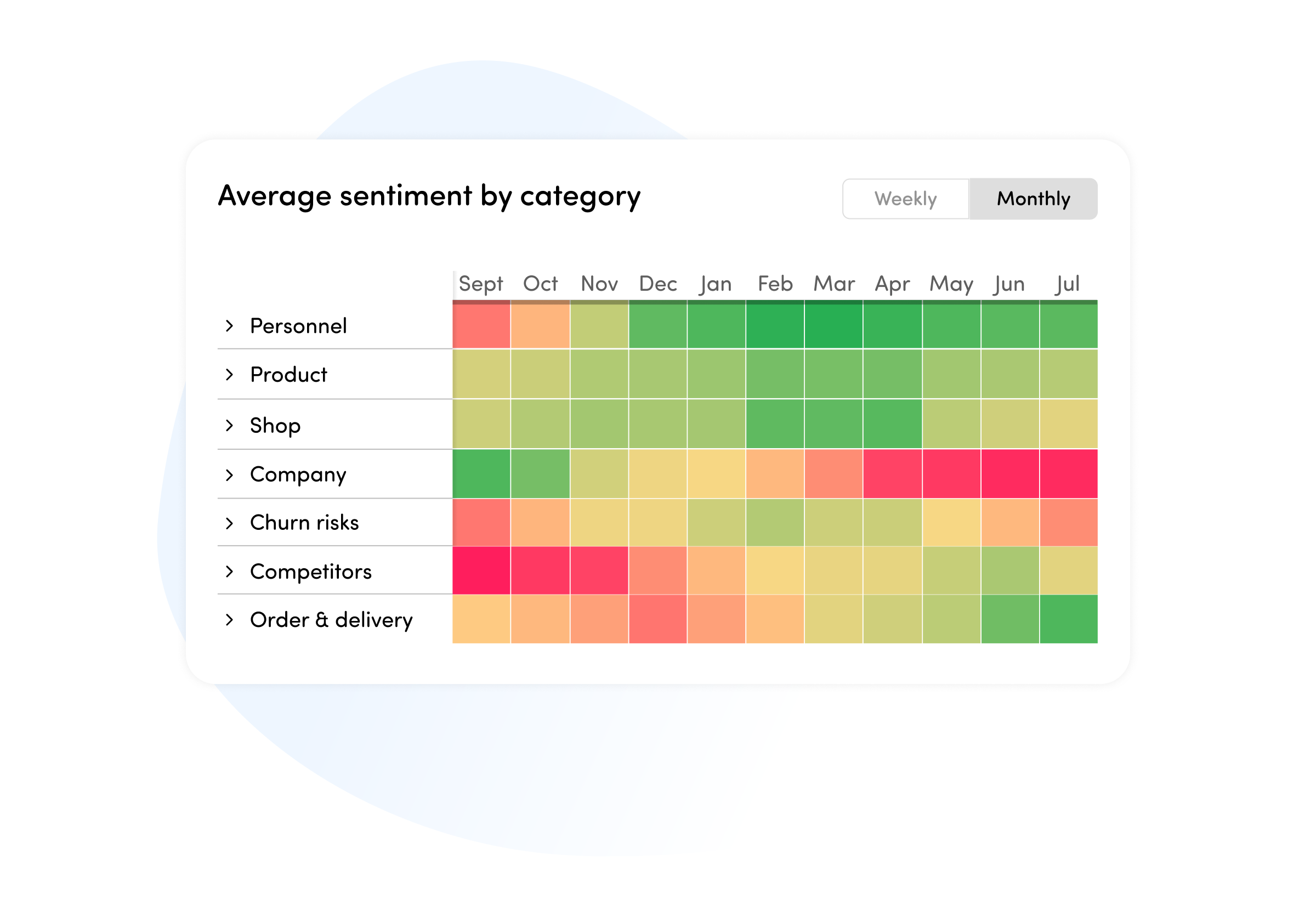Open the Company row chevron
The height and width of the screenshot is (916, 1316).
(230, 474)
